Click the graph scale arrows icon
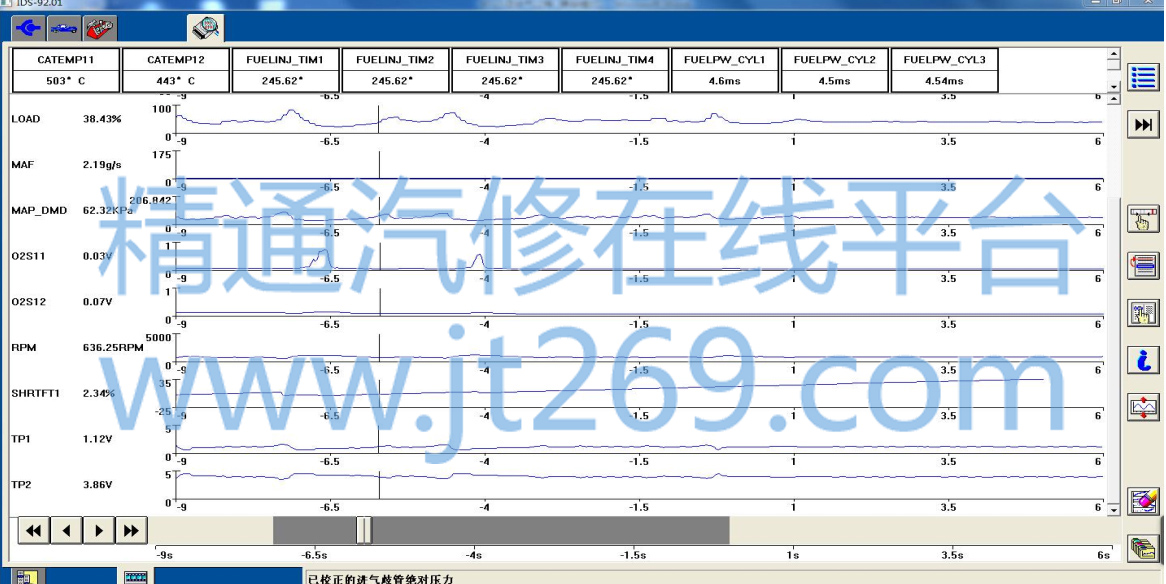This screenshot has height=584, width=1166. tap(1144, 407)
